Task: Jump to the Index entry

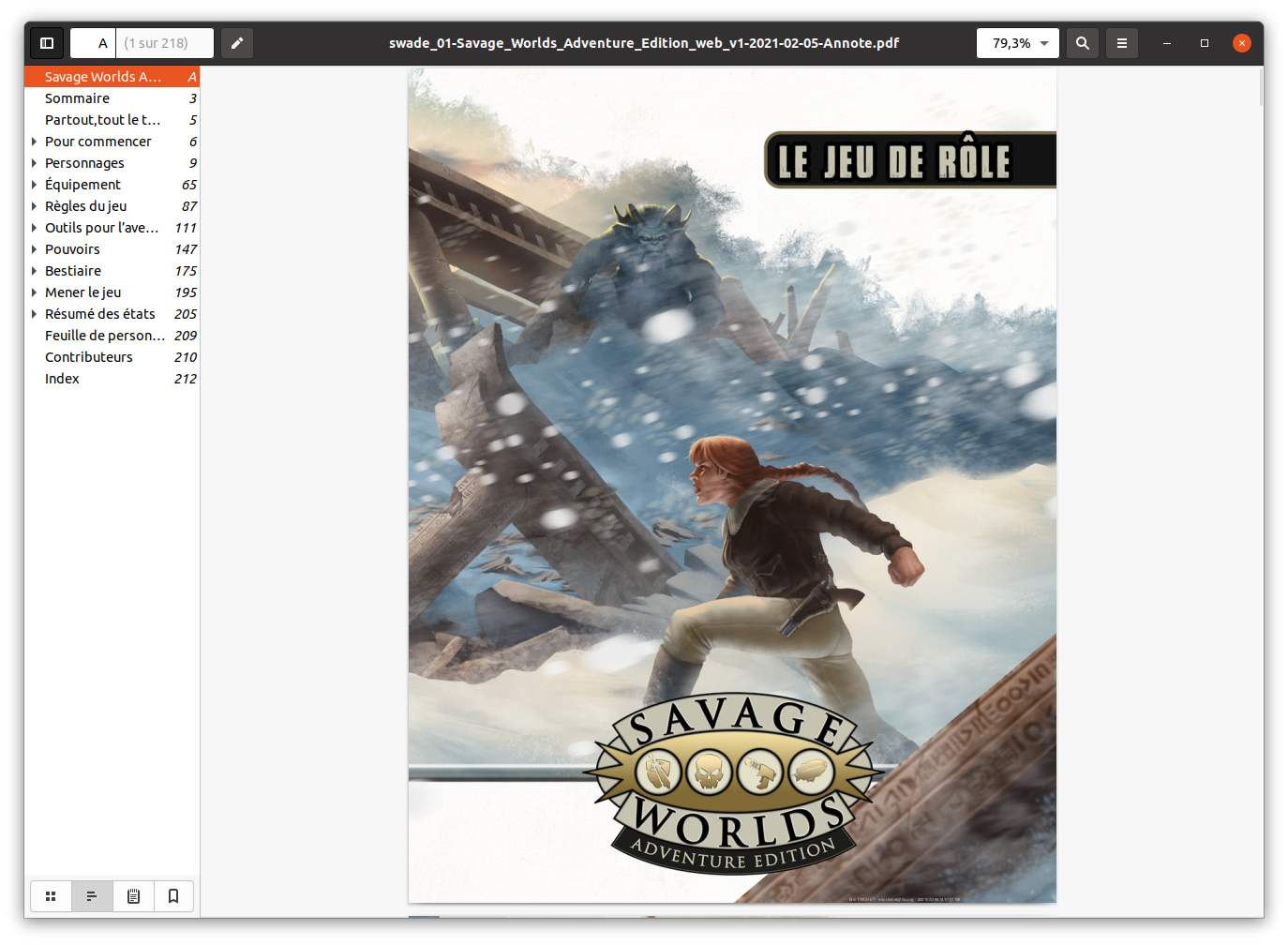Action: coord(62,379)
